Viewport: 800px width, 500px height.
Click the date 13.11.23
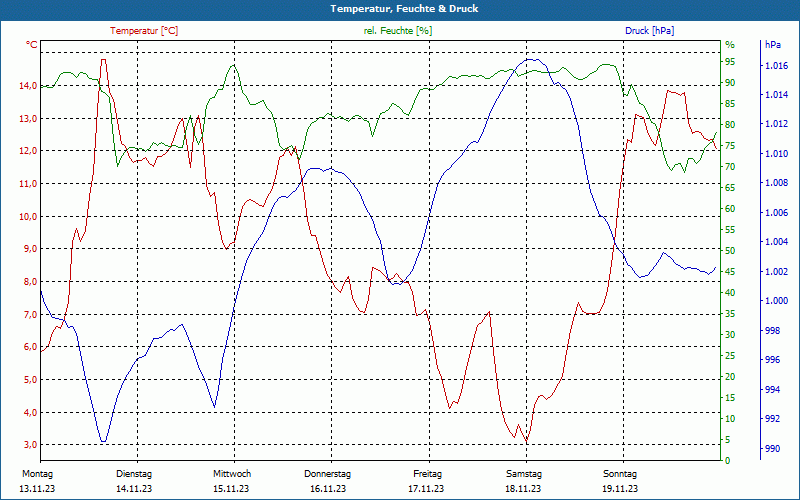[37, 489]
